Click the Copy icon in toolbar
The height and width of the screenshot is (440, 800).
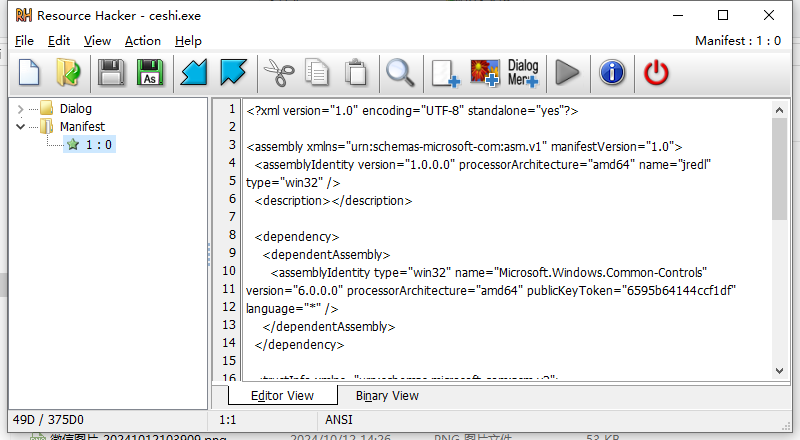[317, 72]
